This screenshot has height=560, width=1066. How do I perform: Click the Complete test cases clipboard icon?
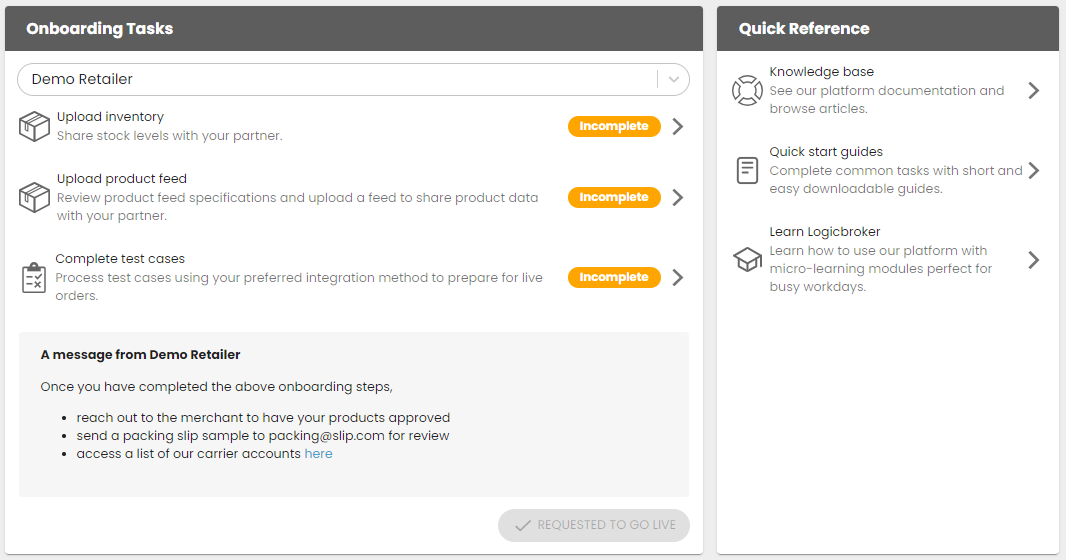(x=34, y=277)
